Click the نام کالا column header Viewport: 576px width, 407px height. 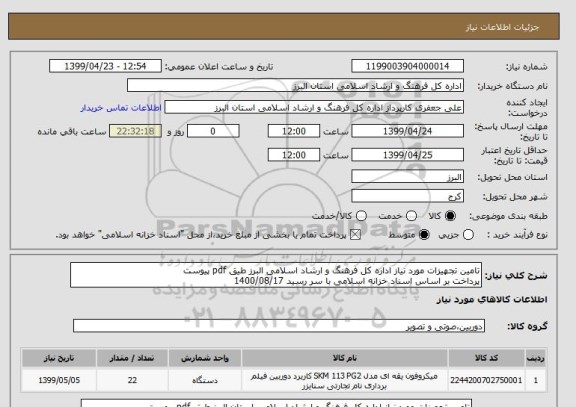point(345,358)
